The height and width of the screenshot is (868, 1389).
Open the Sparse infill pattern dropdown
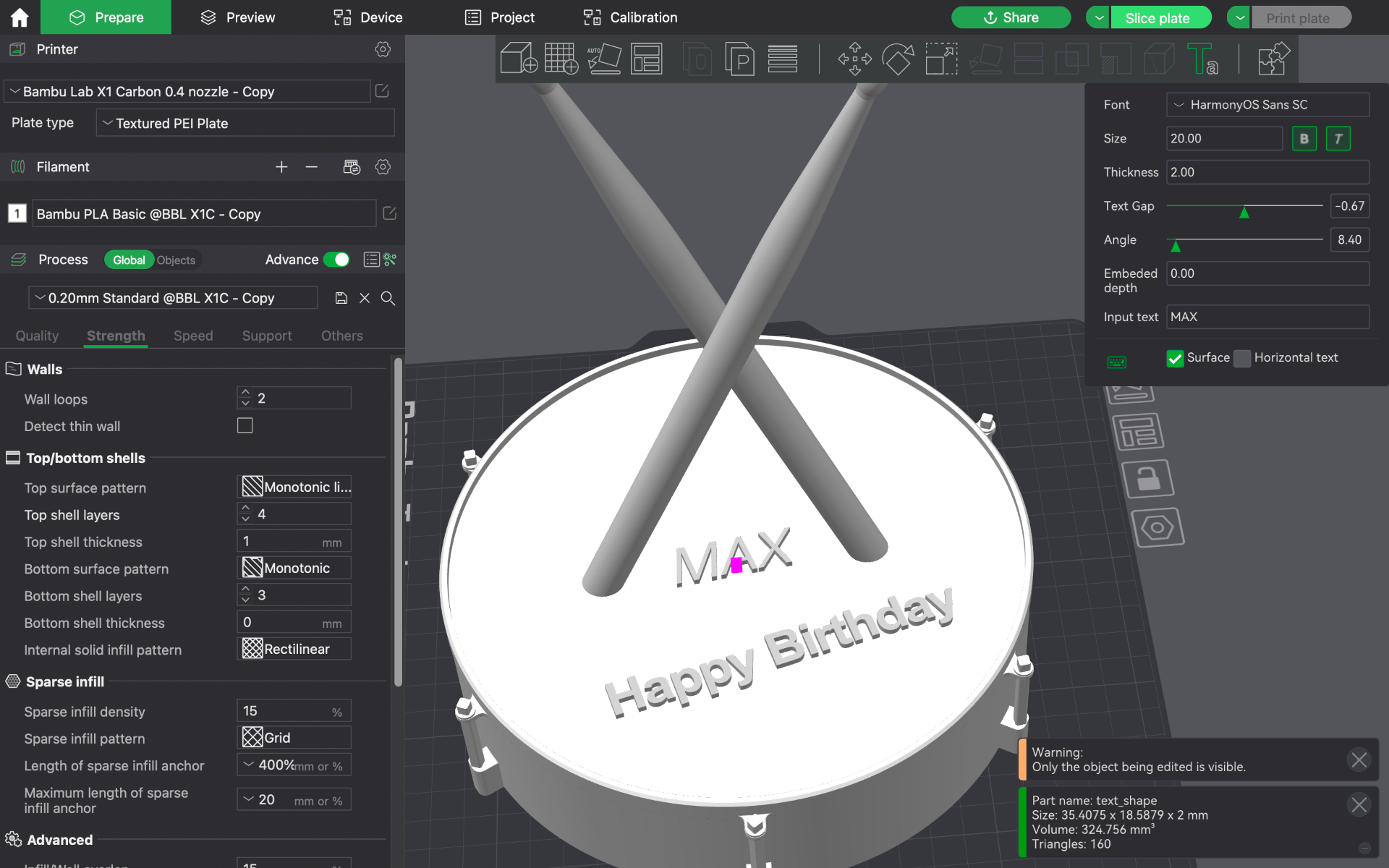294,737
